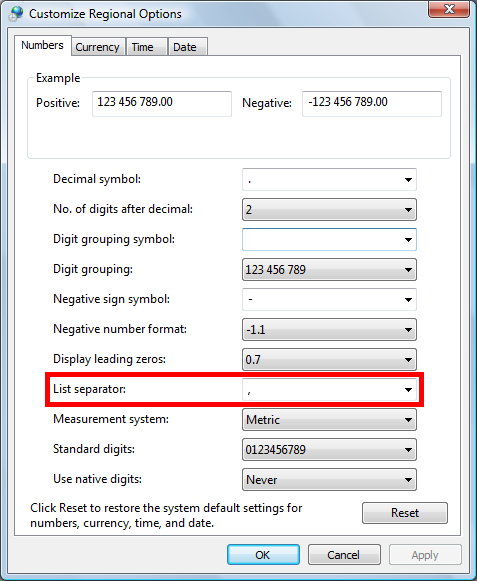This screenshot has height=581, width=477.
Task: Expand the Negative number format list
Action: [329, 329]
